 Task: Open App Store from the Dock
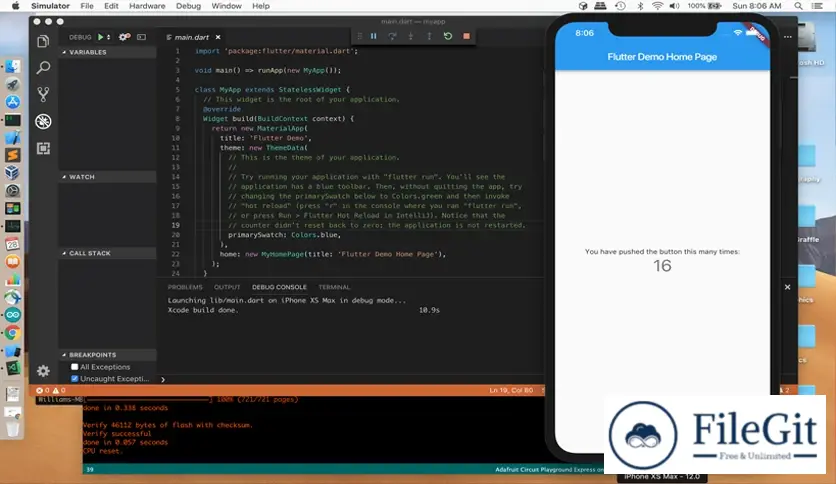point(13,102)
